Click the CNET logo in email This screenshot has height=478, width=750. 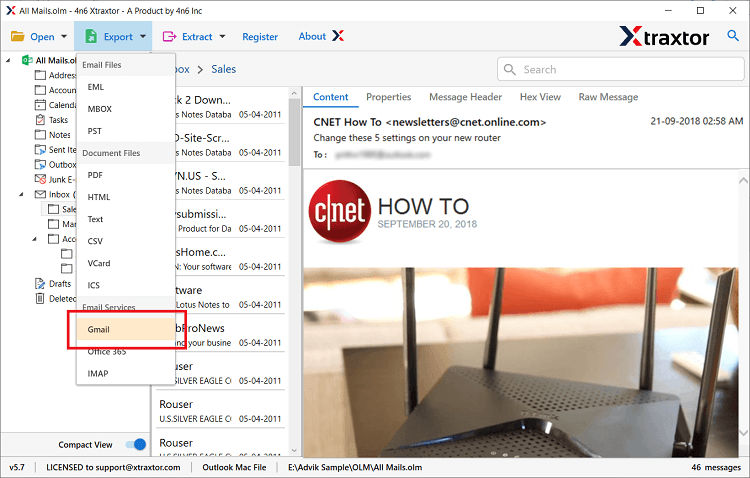[x=340, y=211]
